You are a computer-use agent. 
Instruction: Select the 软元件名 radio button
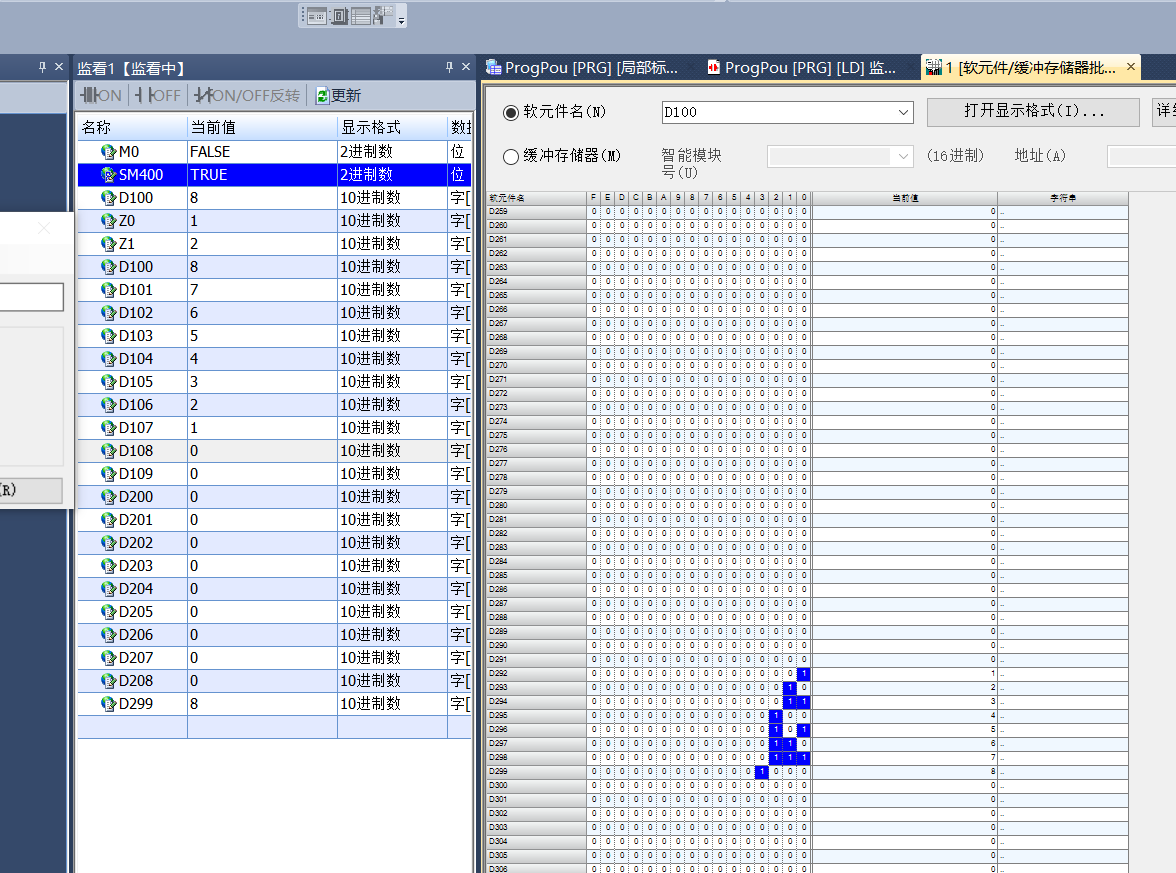pyautogui.click(x=511, y=112)
